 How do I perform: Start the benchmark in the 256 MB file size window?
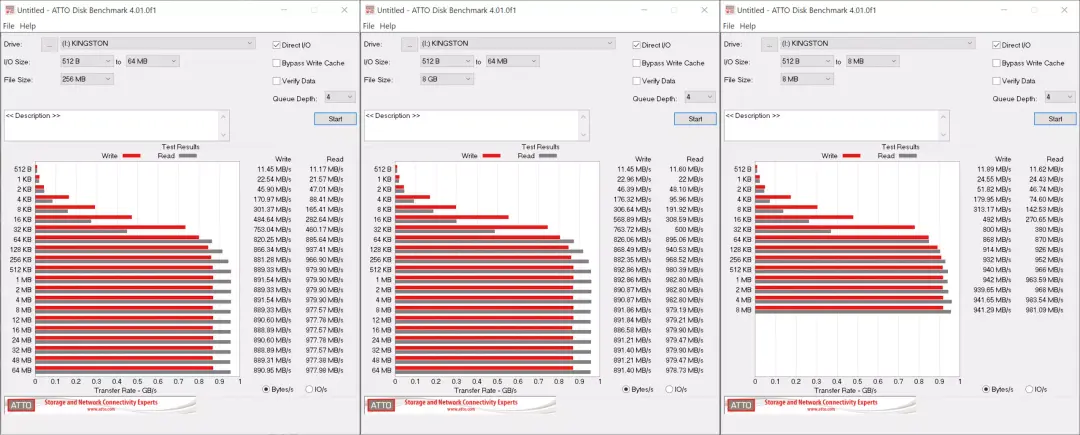tap(335, 118)
